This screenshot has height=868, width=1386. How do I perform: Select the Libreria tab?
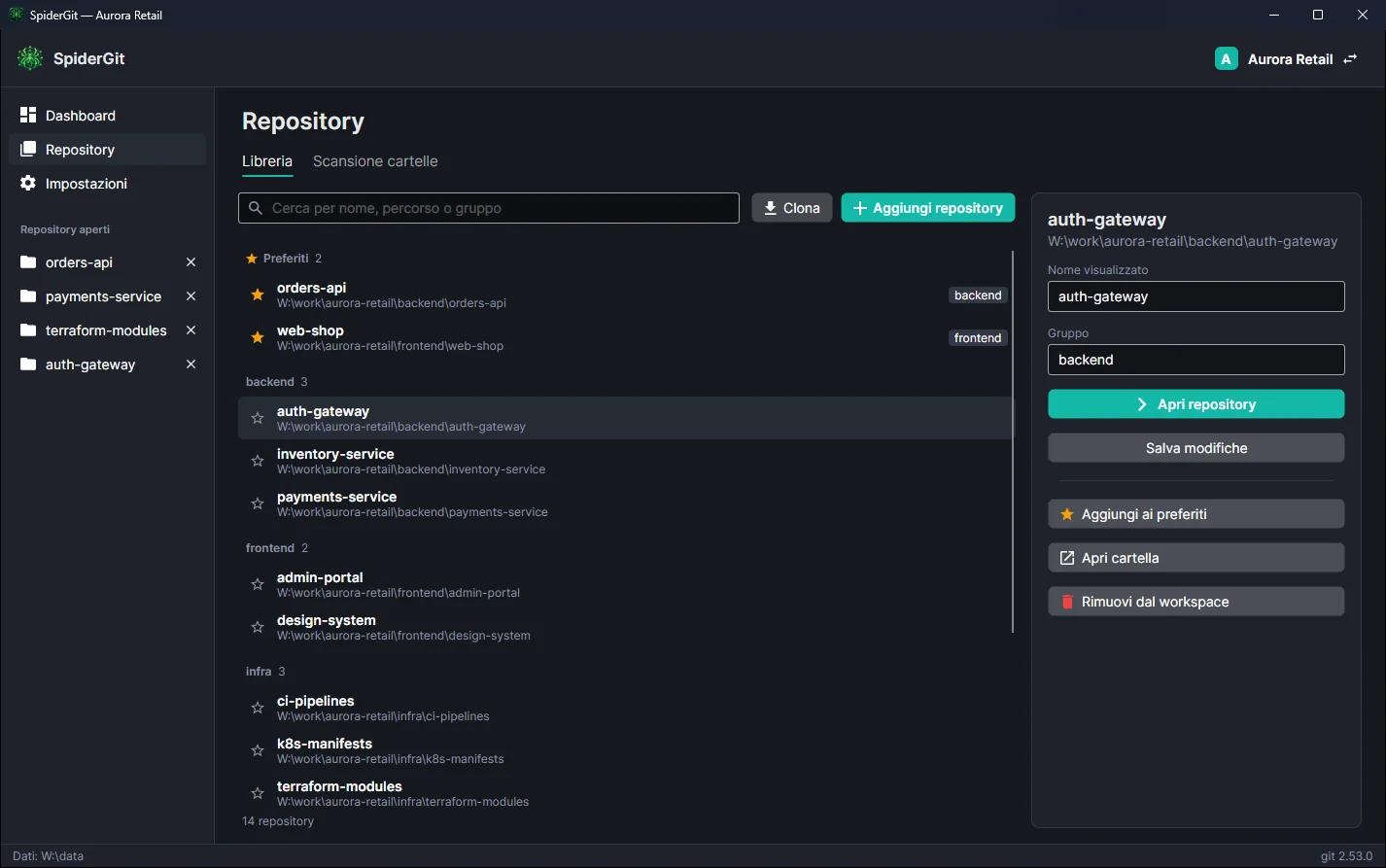pos(267,161)
